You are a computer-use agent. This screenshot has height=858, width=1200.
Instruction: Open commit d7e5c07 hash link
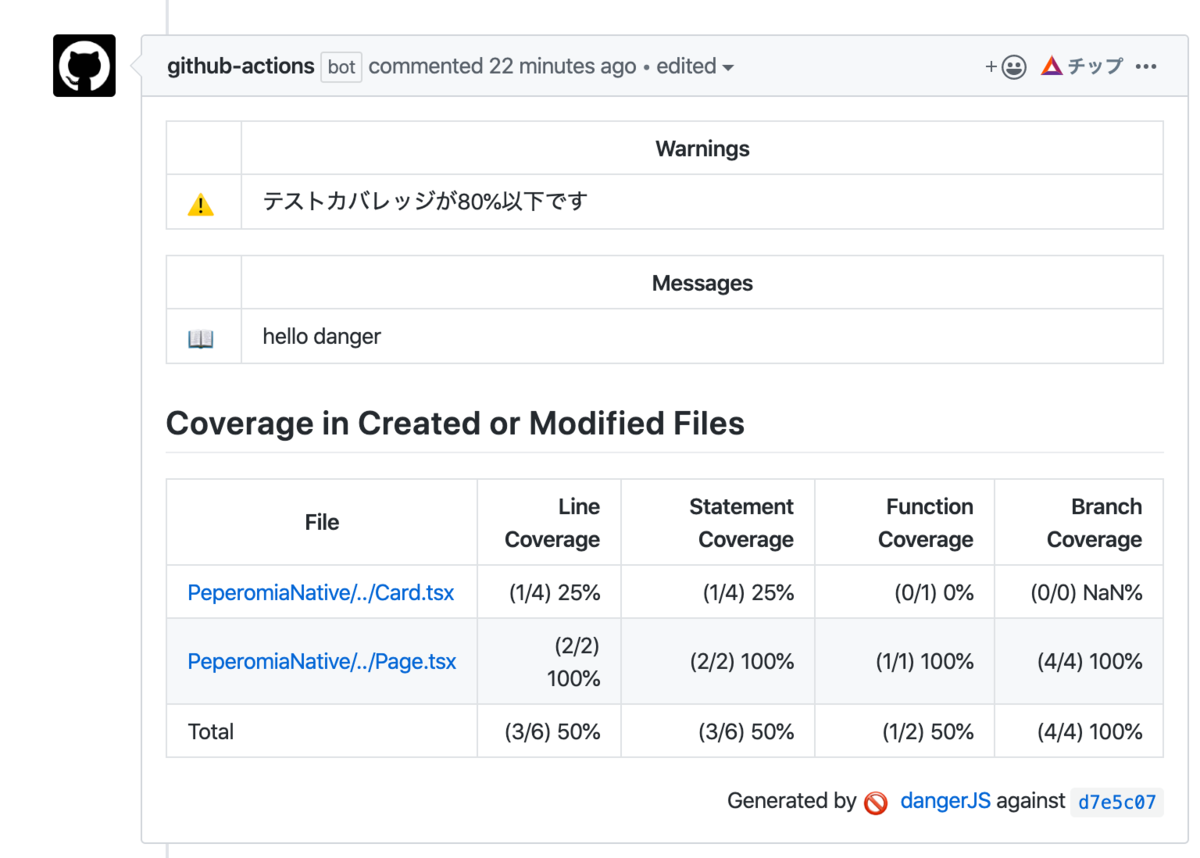tap(1117, 802)
